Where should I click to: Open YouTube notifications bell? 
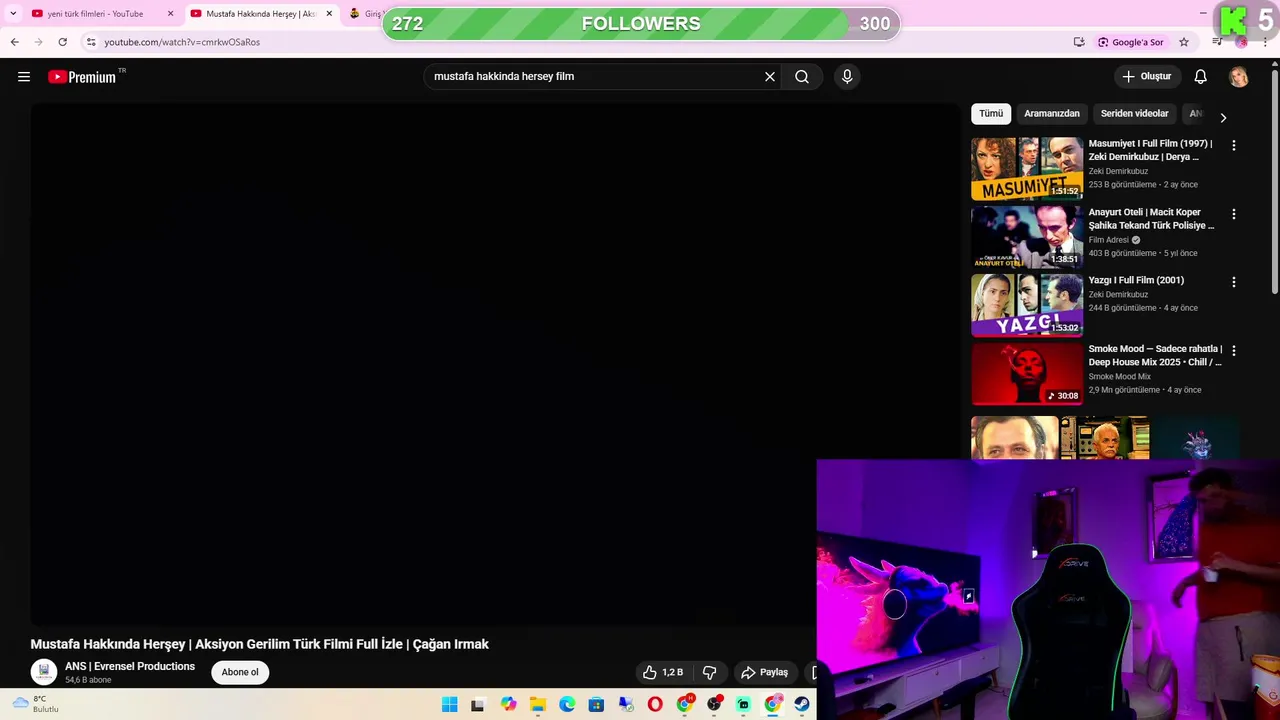point(1201,77)
